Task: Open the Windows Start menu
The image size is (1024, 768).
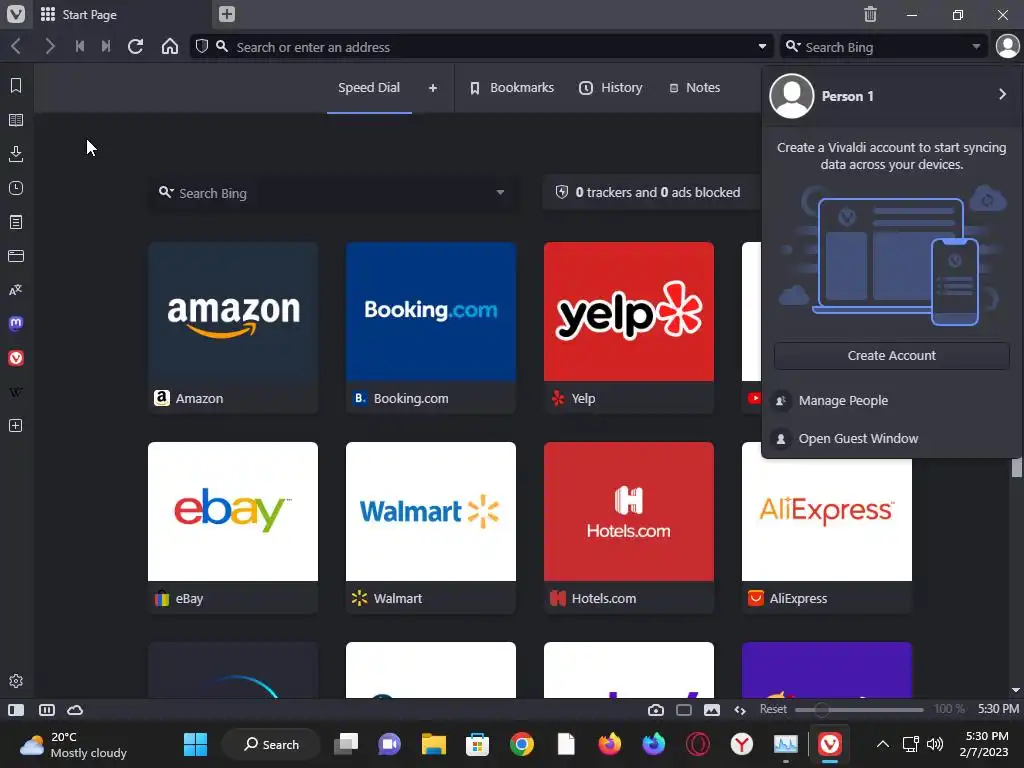Action: coord(195,744)
